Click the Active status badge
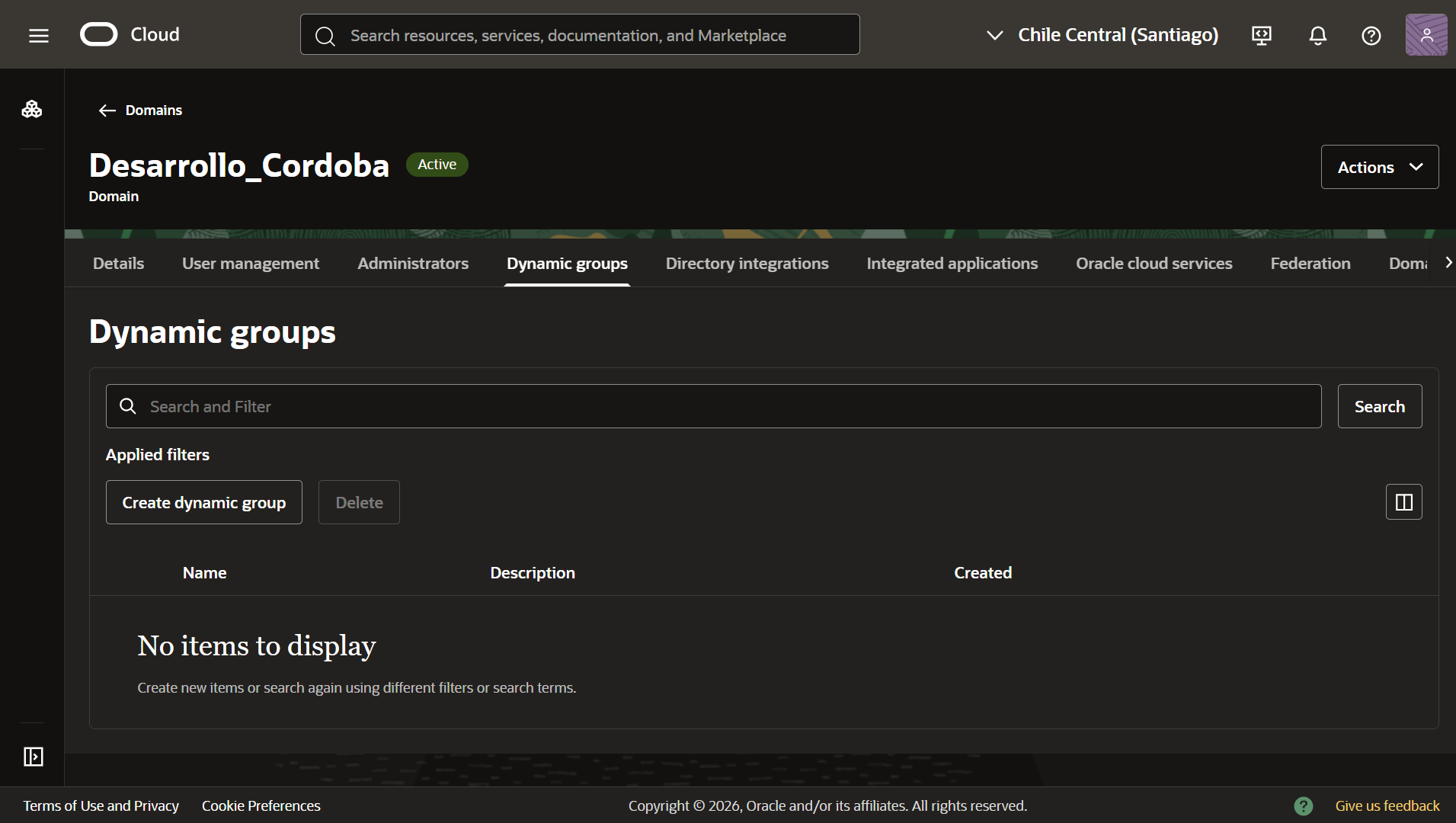 [437, 165]
